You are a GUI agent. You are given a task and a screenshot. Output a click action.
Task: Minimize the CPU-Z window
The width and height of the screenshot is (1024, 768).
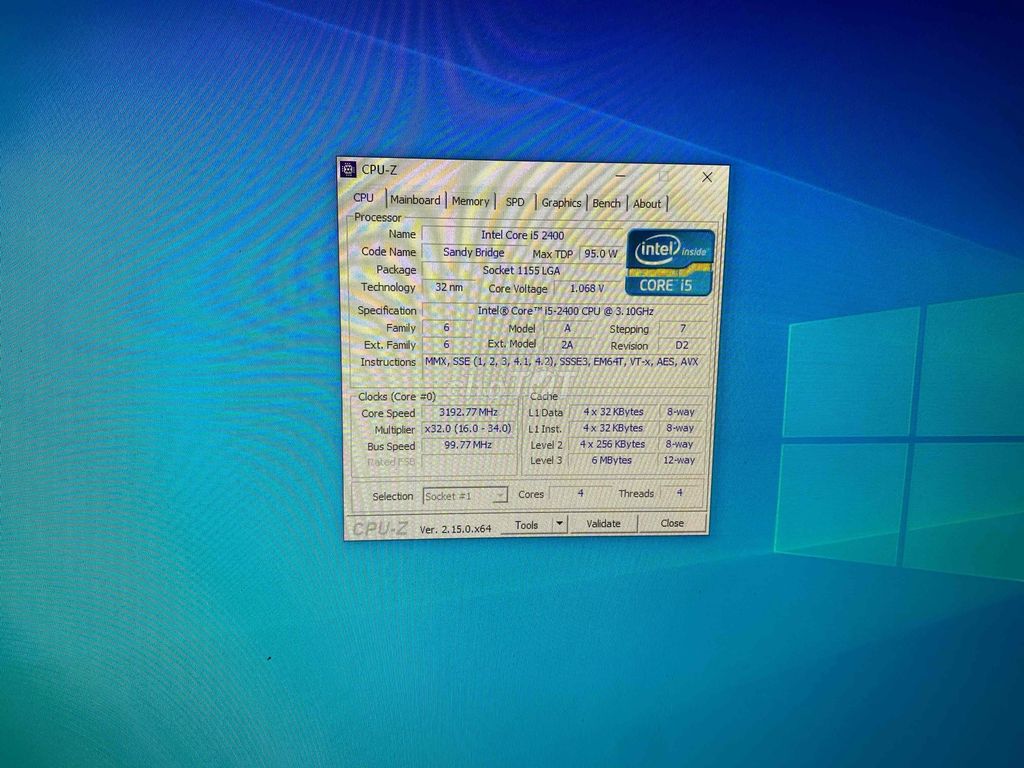pyautogui.click(x=620, y=175)
